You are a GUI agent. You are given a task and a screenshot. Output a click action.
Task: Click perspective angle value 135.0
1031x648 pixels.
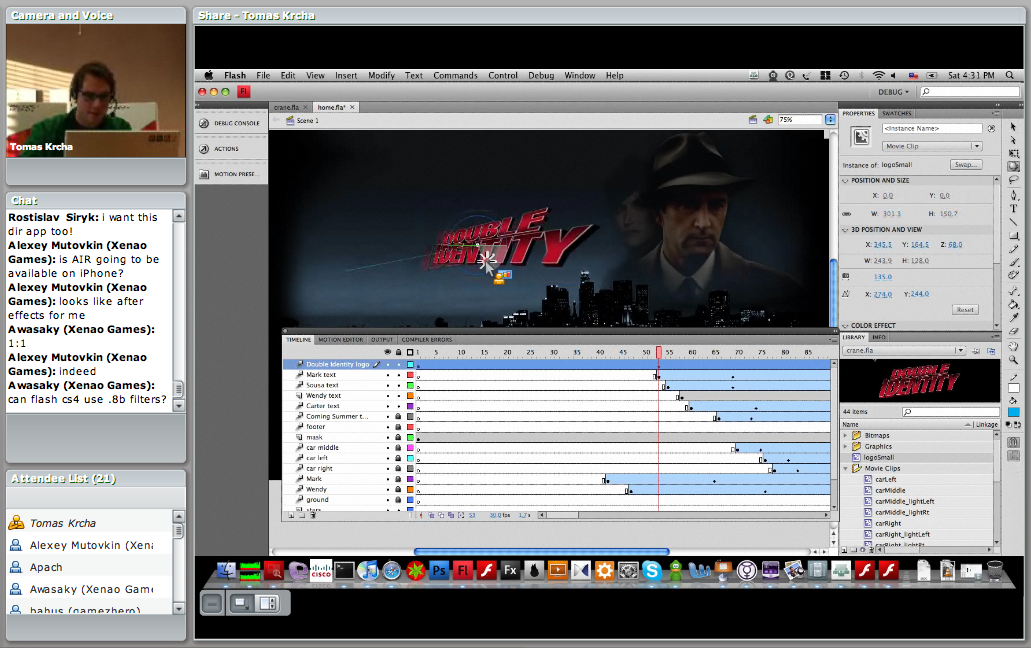coord(883,277)
